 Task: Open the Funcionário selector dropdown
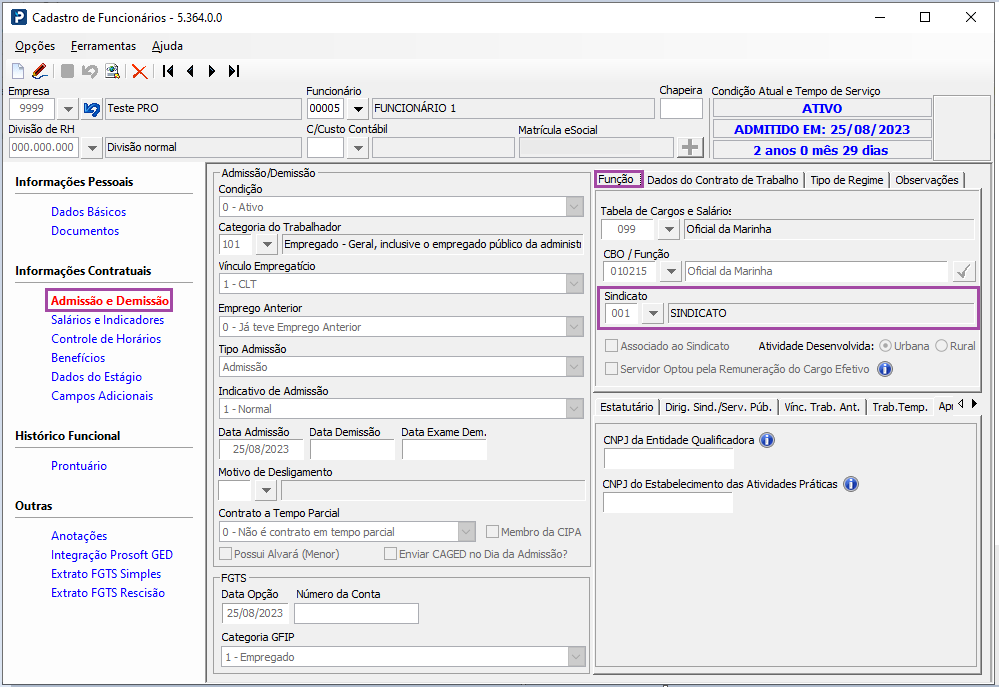[x=358, y=109]
